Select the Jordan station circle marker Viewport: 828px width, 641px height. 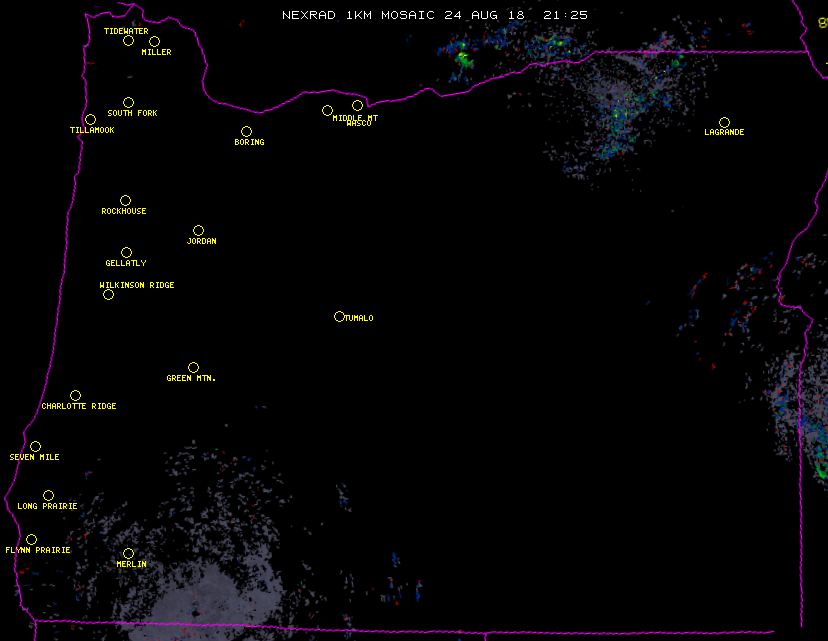click(x=198, y=231)
